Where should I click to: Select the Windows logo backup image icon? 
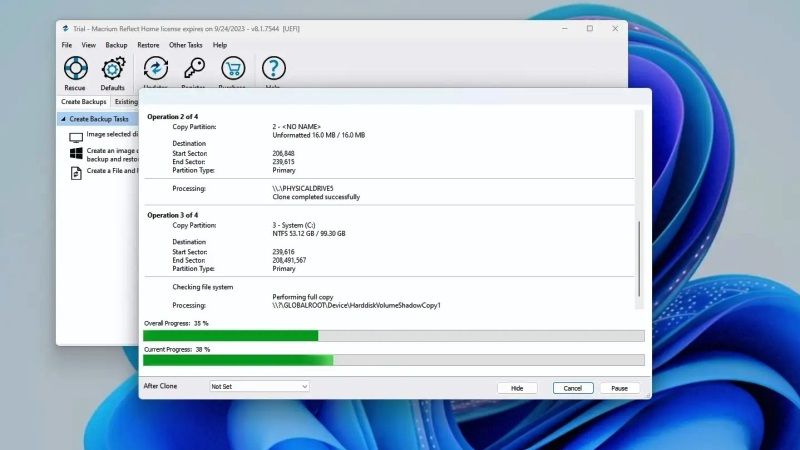[x=76, y=154]
